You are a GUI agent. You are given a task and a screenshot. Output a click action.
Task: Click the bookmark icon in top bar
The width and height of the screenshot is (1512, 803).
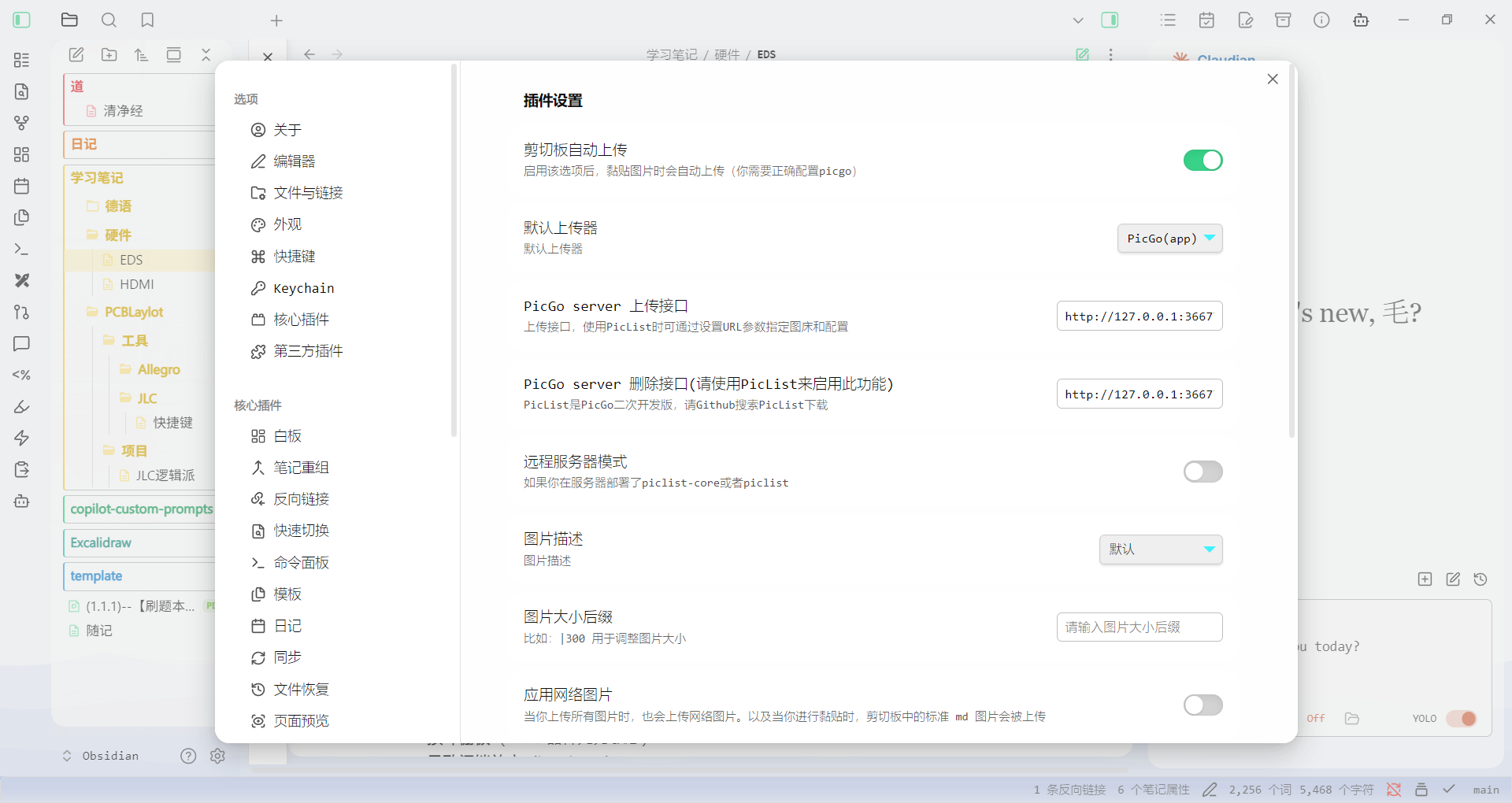point(147,20)
